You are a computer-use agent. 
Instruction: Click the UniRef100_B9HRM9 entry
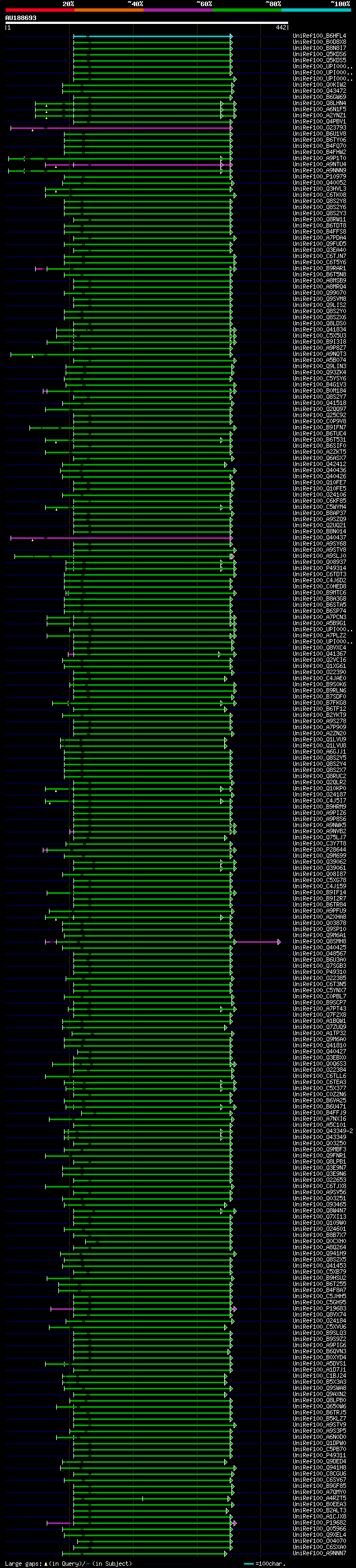click(x=319, y=807)
